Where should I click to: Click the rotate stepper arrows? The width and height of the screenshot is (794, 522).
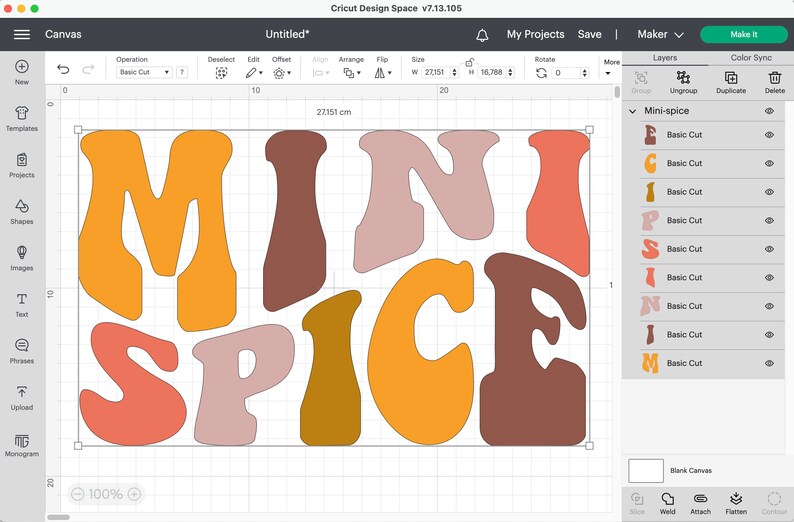(585, 73)
